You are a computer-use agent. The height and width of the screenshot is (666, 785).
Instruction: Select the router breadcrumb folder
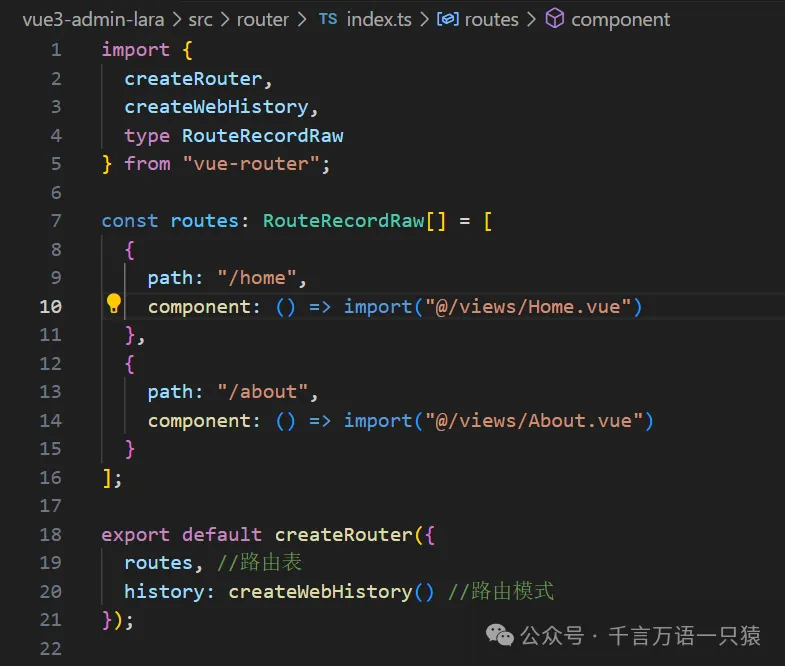[263, 20]
